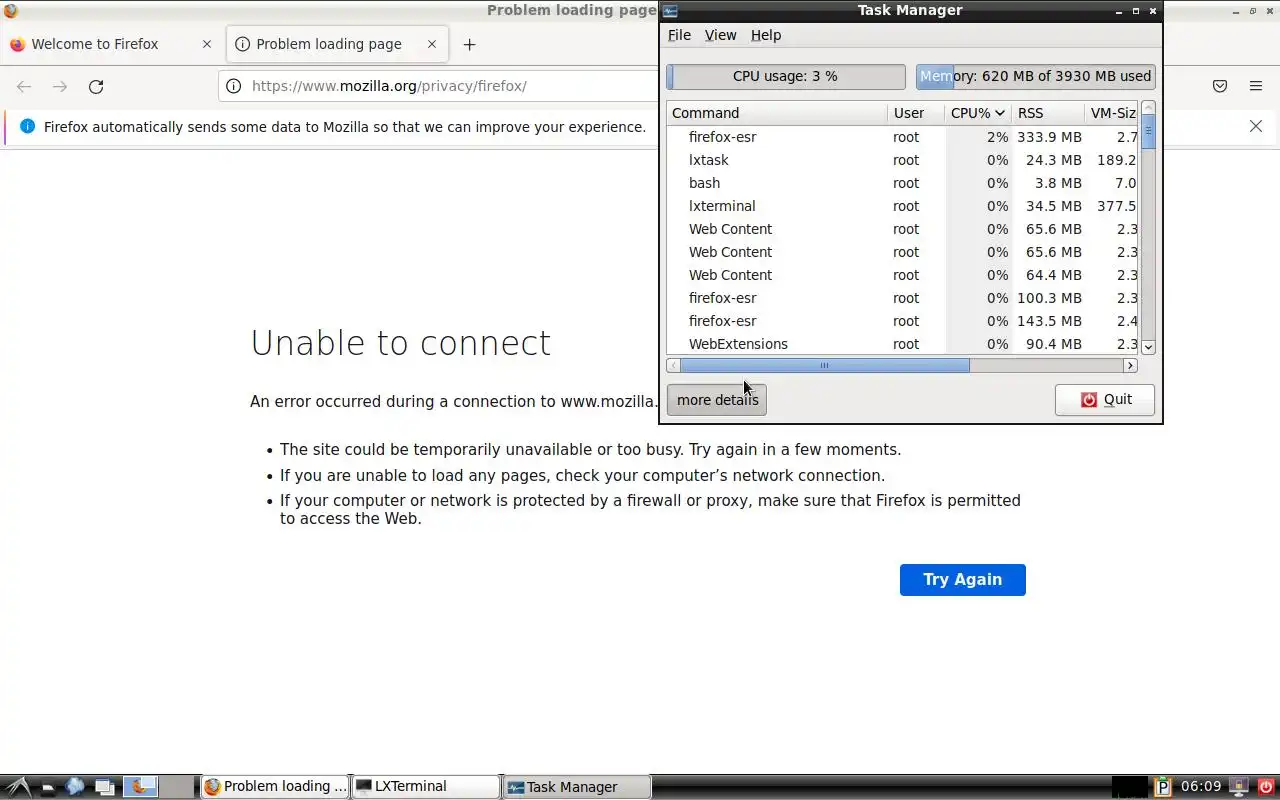Select the WebExtensions process row

click(903, 344)
